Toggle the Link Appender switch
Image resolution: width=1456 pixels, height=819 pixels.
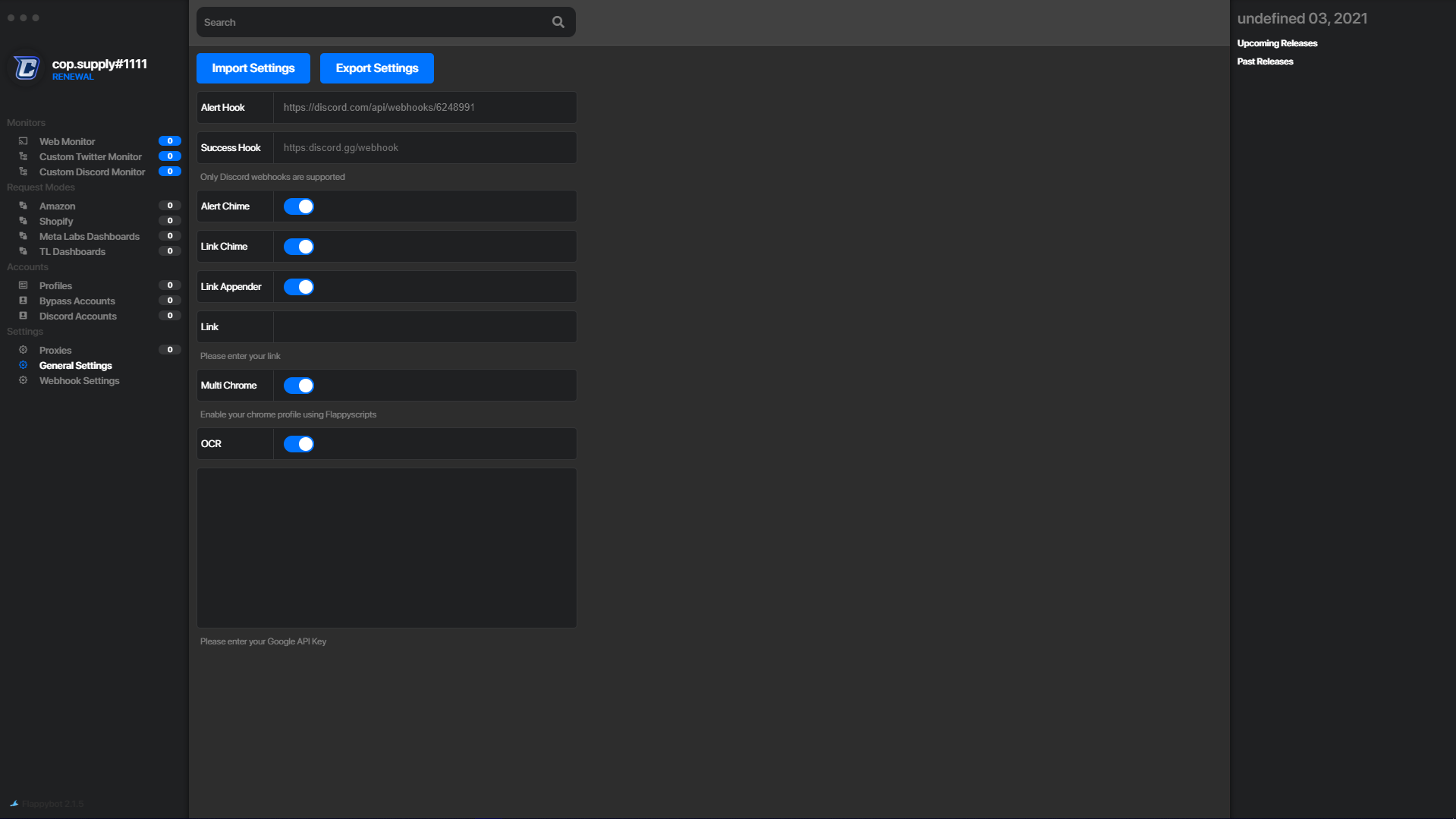298,287
